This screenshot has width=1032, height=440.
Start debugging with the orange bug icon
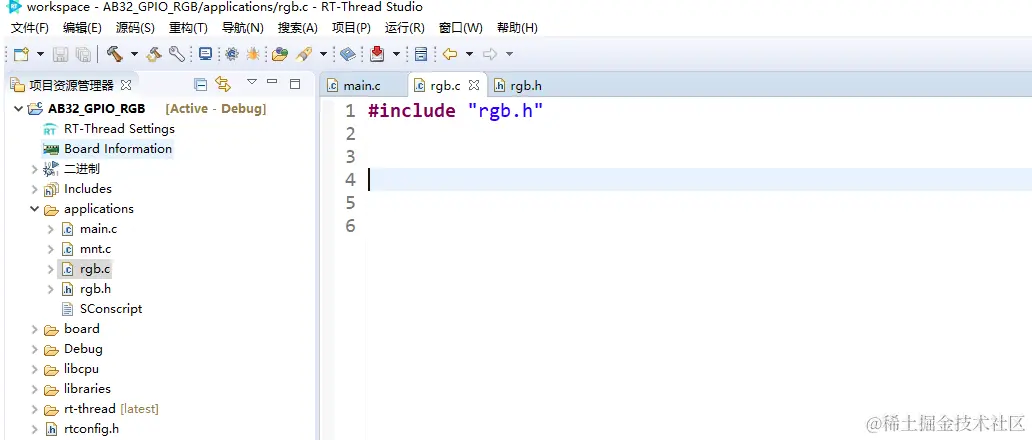[253, 54]
